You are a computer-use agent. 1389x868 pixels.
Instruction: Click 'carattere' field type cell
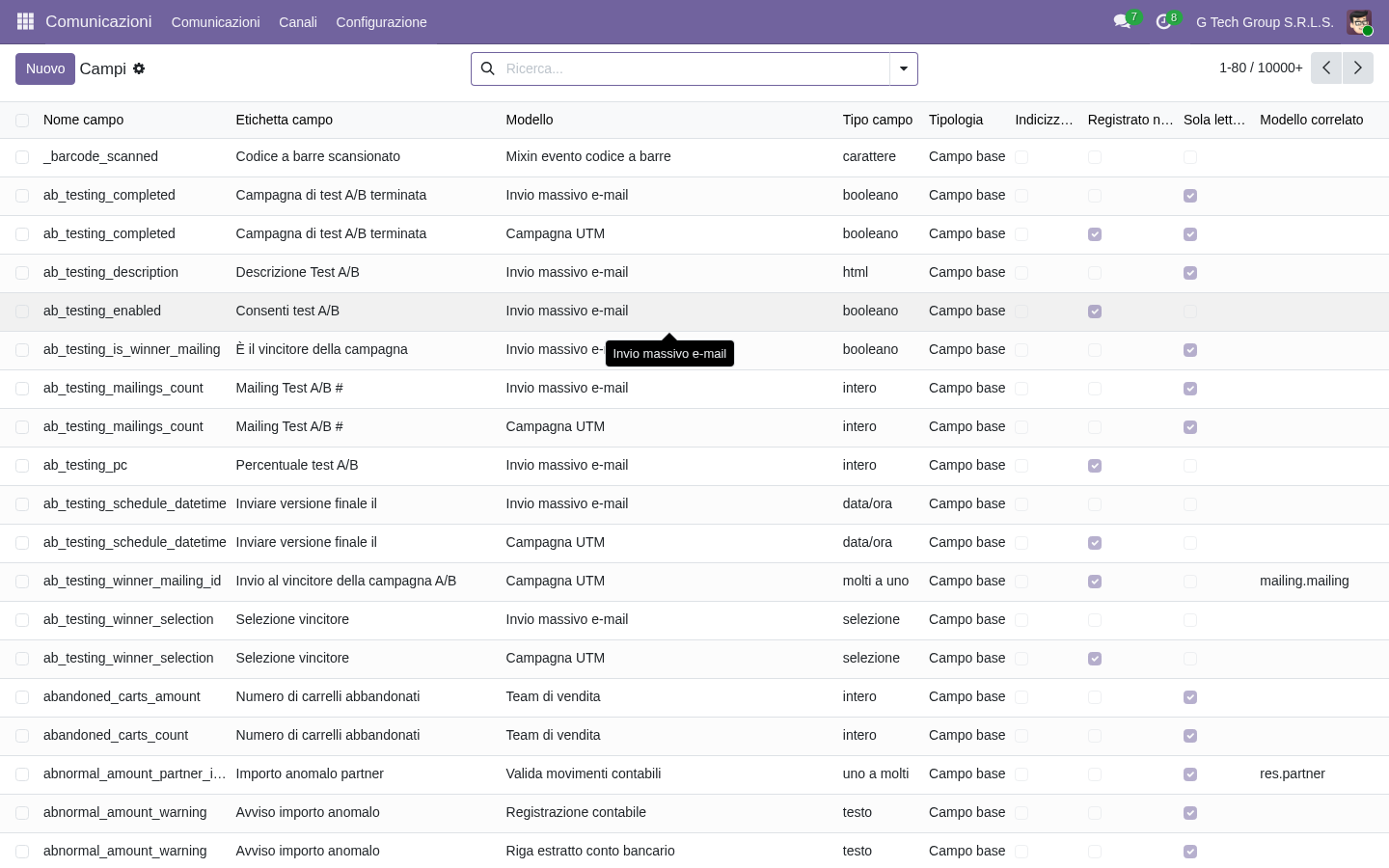(869, 156)
